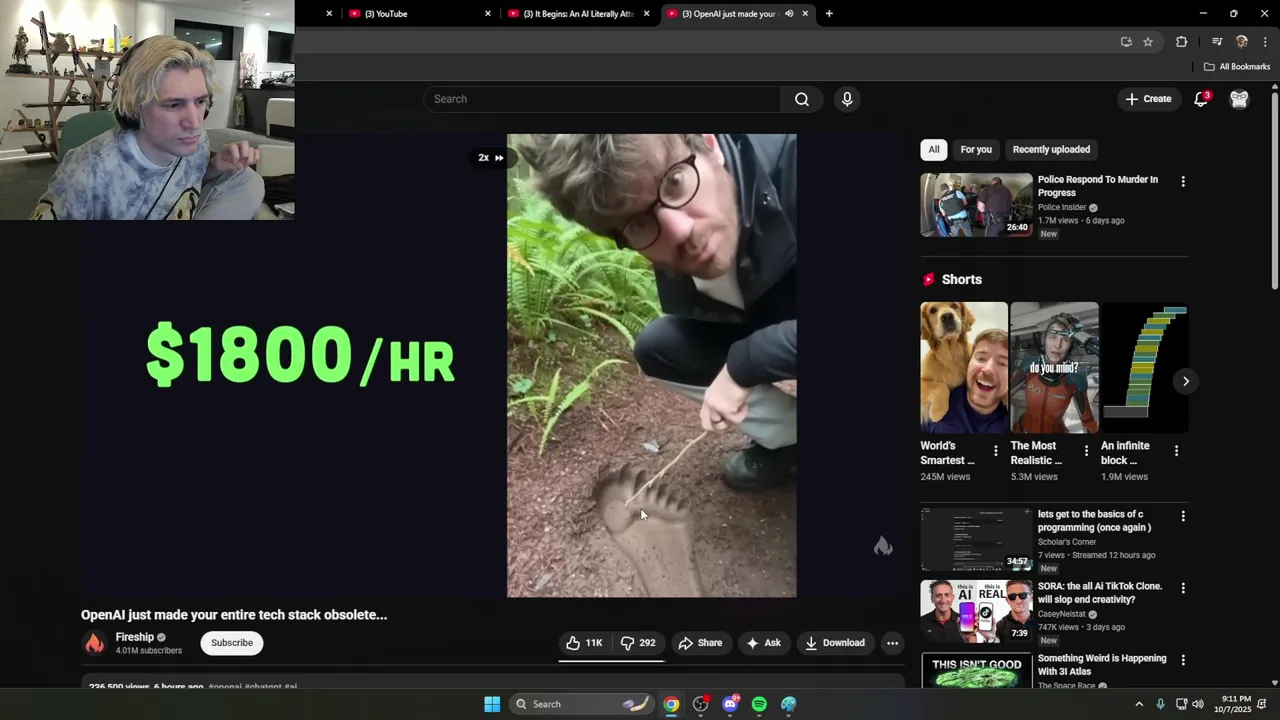Open the Chrome extensions puzzle icon

pyautogui.click(x=1182, y=42)
